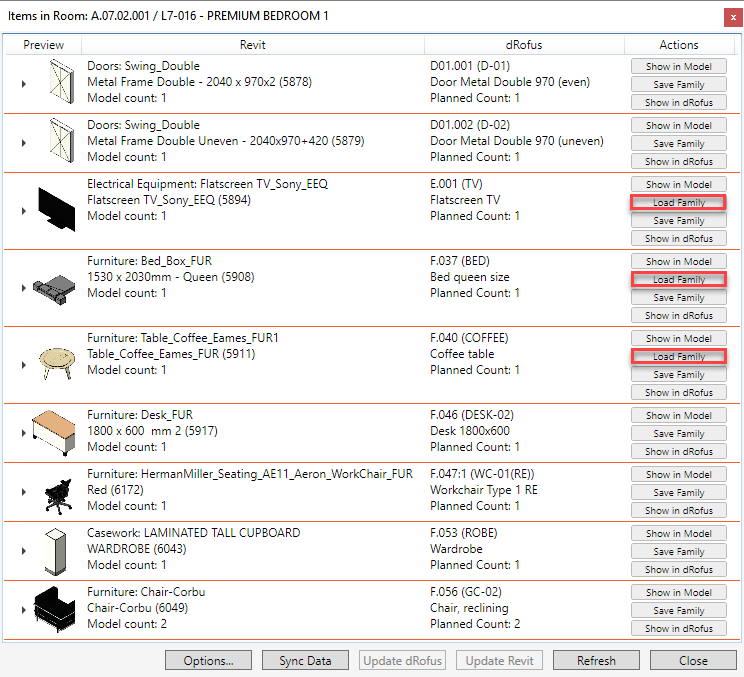Viewport: 744px width, 677px height.
Task: Click the Chair-Corbu preview thumbnail
Action: click(x=55, y=609)
